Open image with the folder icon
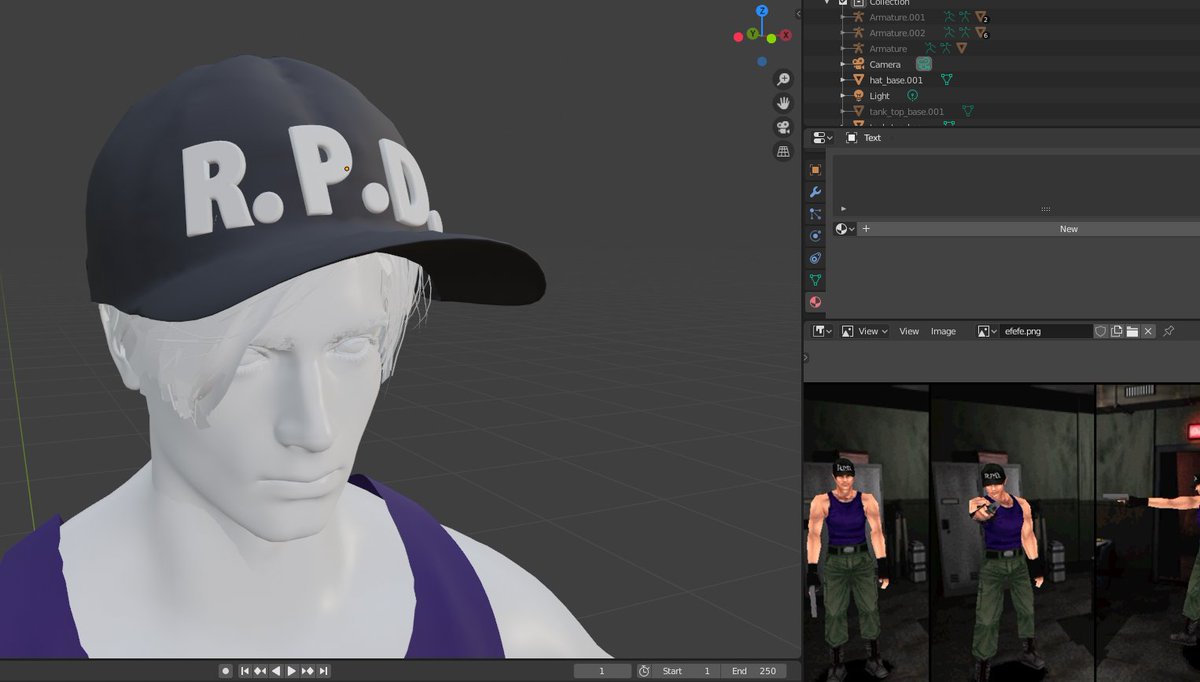 click(x=1132, y=331)
